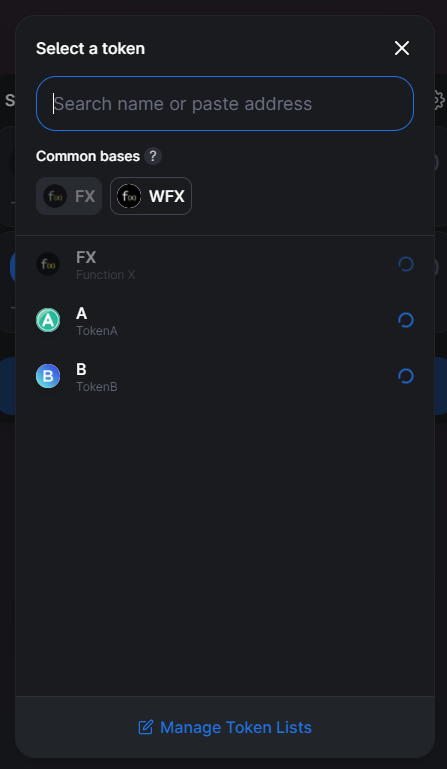447x769 pixels.
Task: Select the FX common base chip
Action: 69,196
